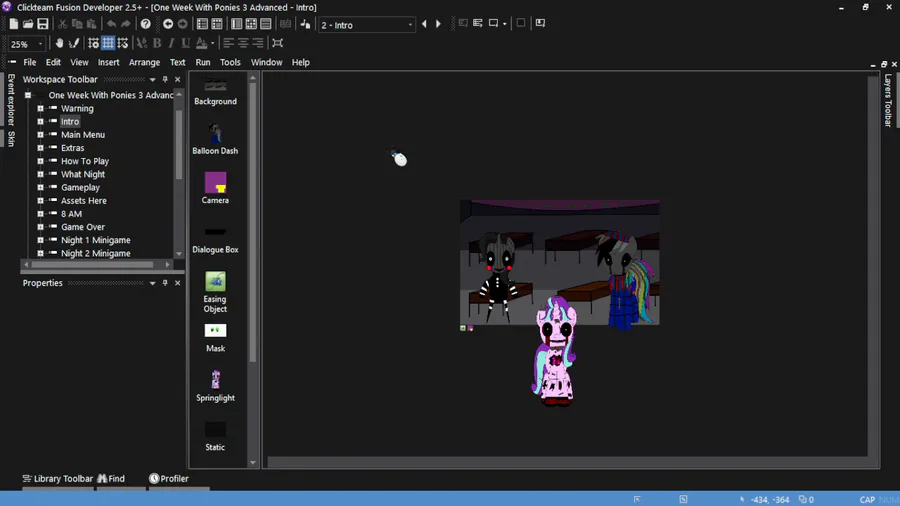Viewport: 900px width, 506px height.
Task: Open a file with the folder icon
Action: click(28, 24)
